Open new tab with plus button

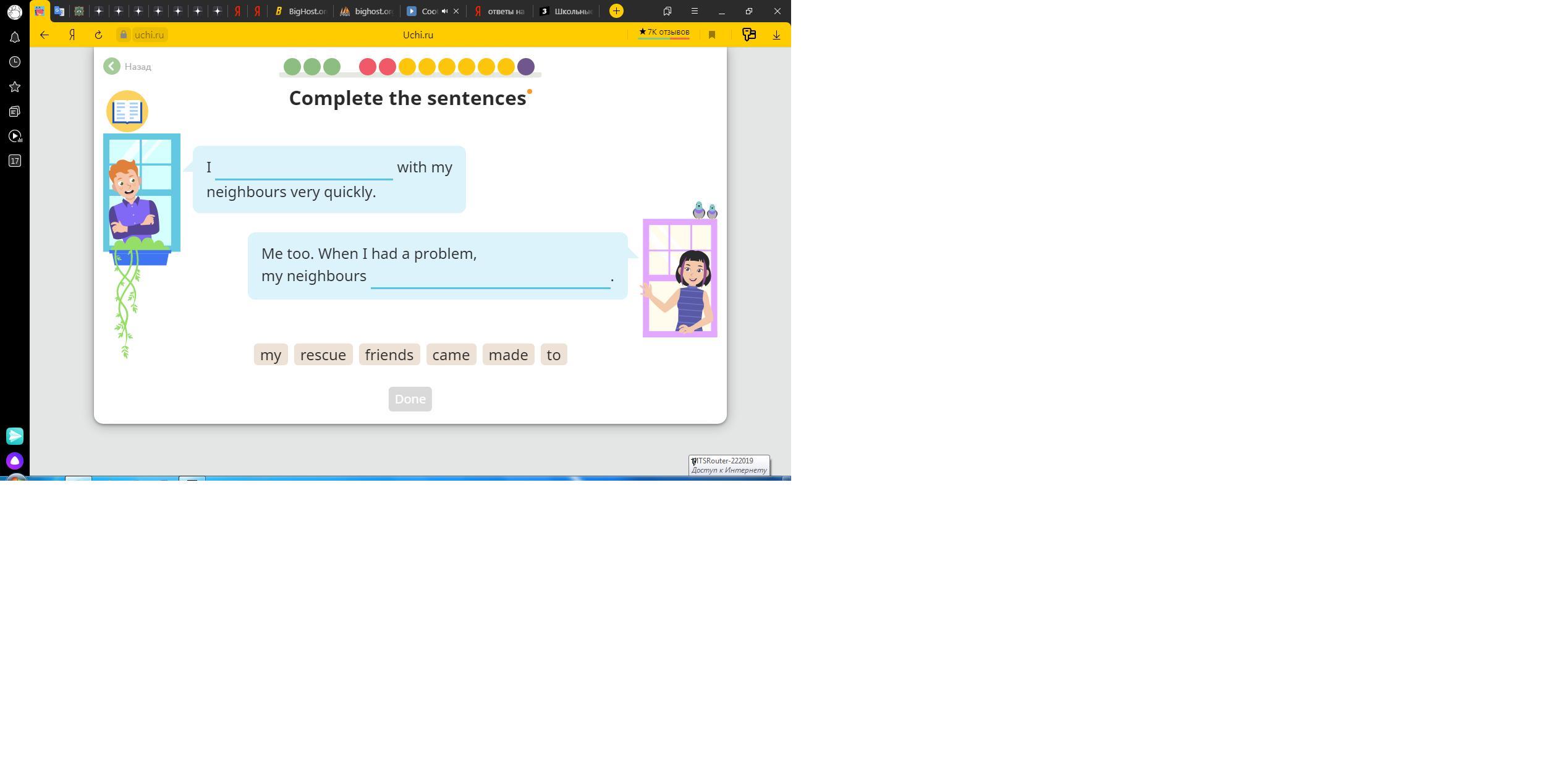click(x=616, y=11)
